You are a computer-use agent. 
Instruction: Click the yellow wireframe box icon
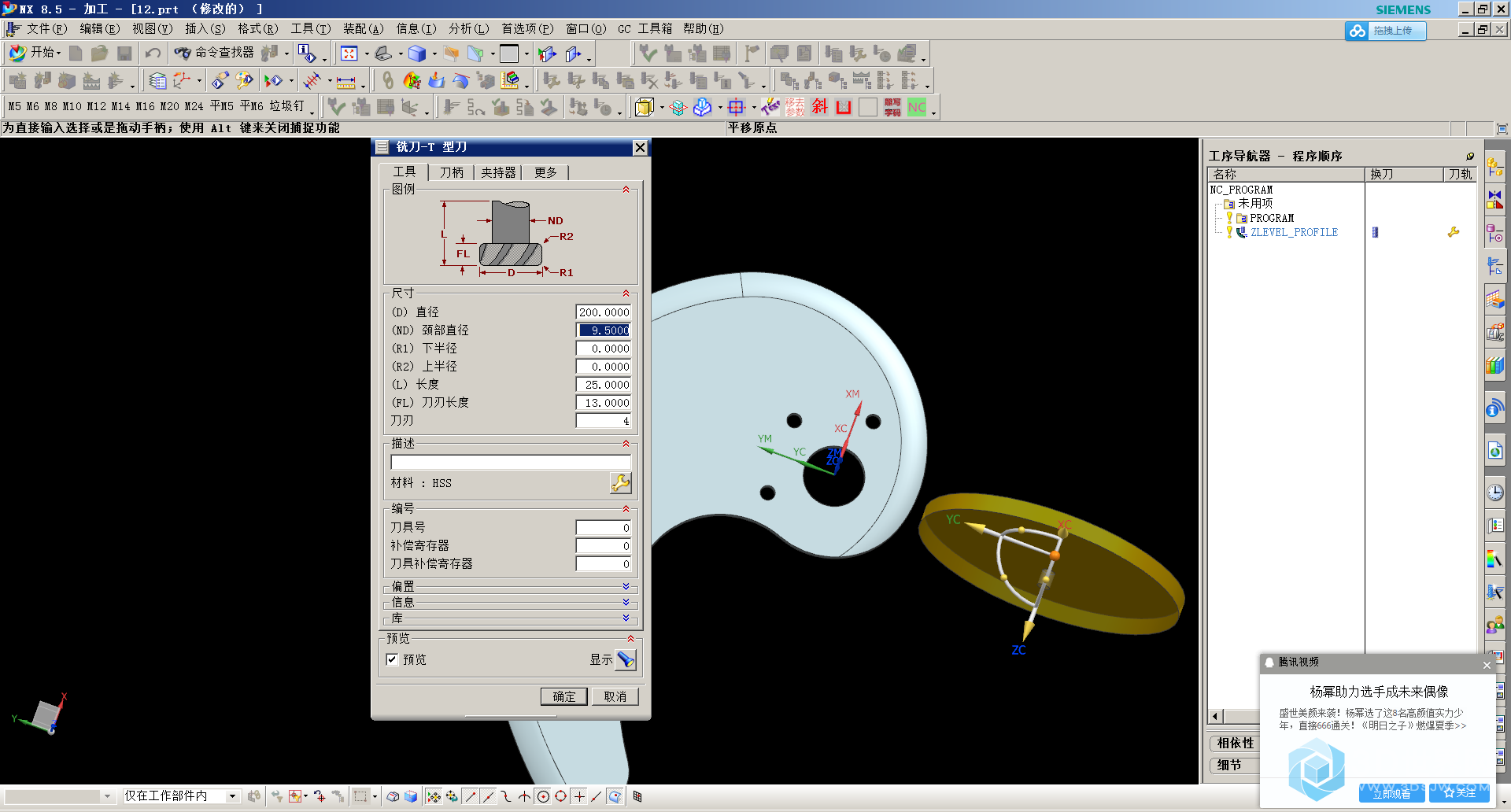[x=645, y=106]
